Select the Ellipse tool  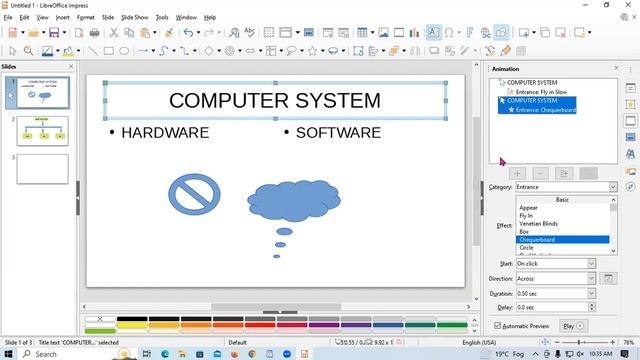pos(124,51)
